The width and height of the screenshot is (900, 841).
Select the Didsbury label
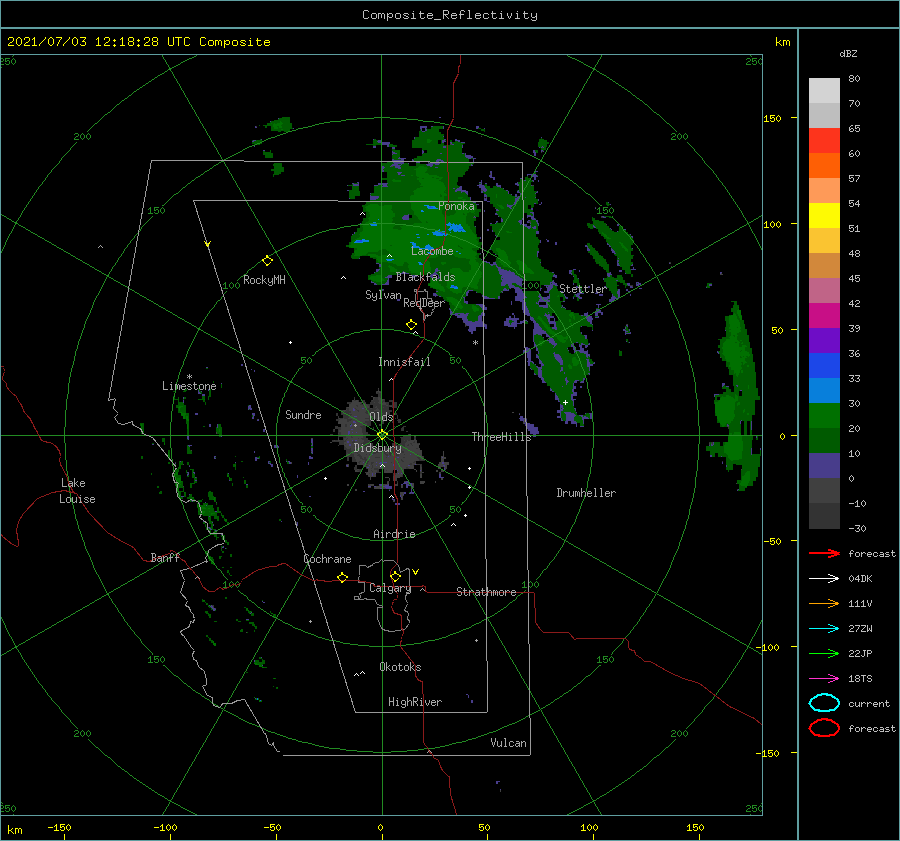click(377, 448)
